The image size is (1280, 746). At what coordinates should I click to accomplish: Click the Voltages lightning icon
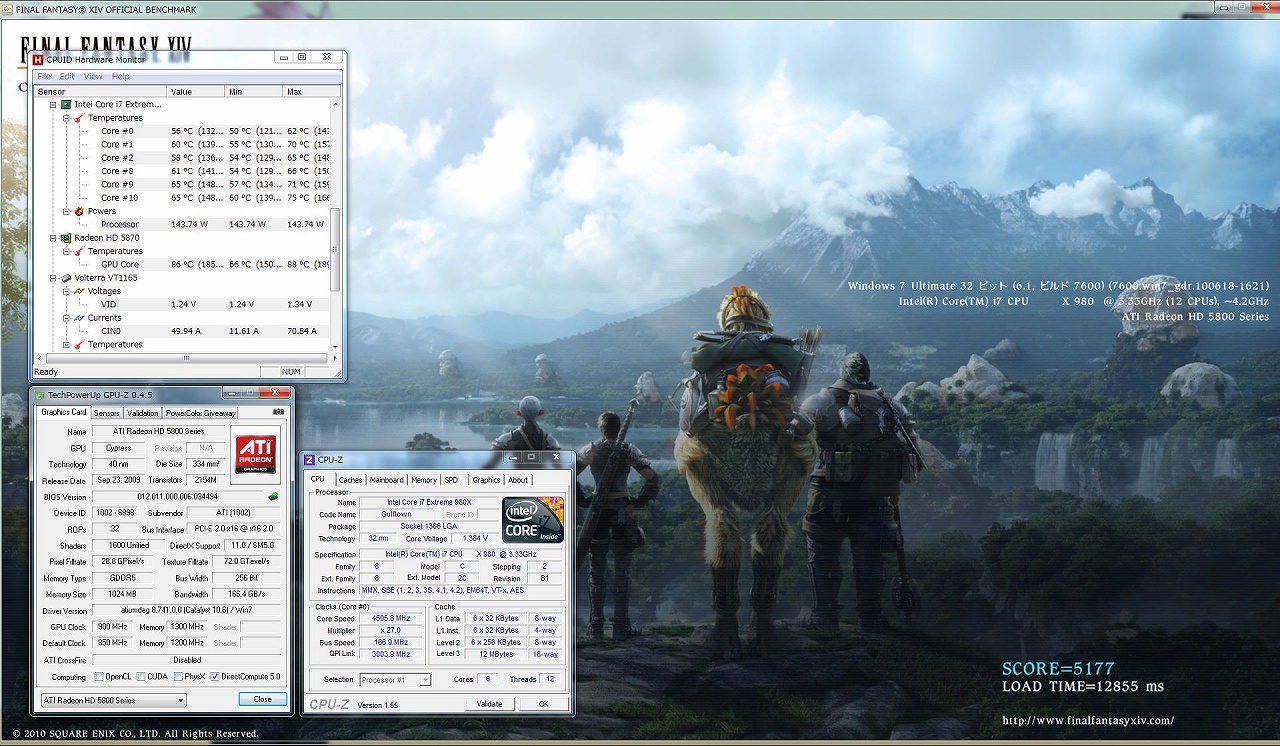click(x=79, y=291)
